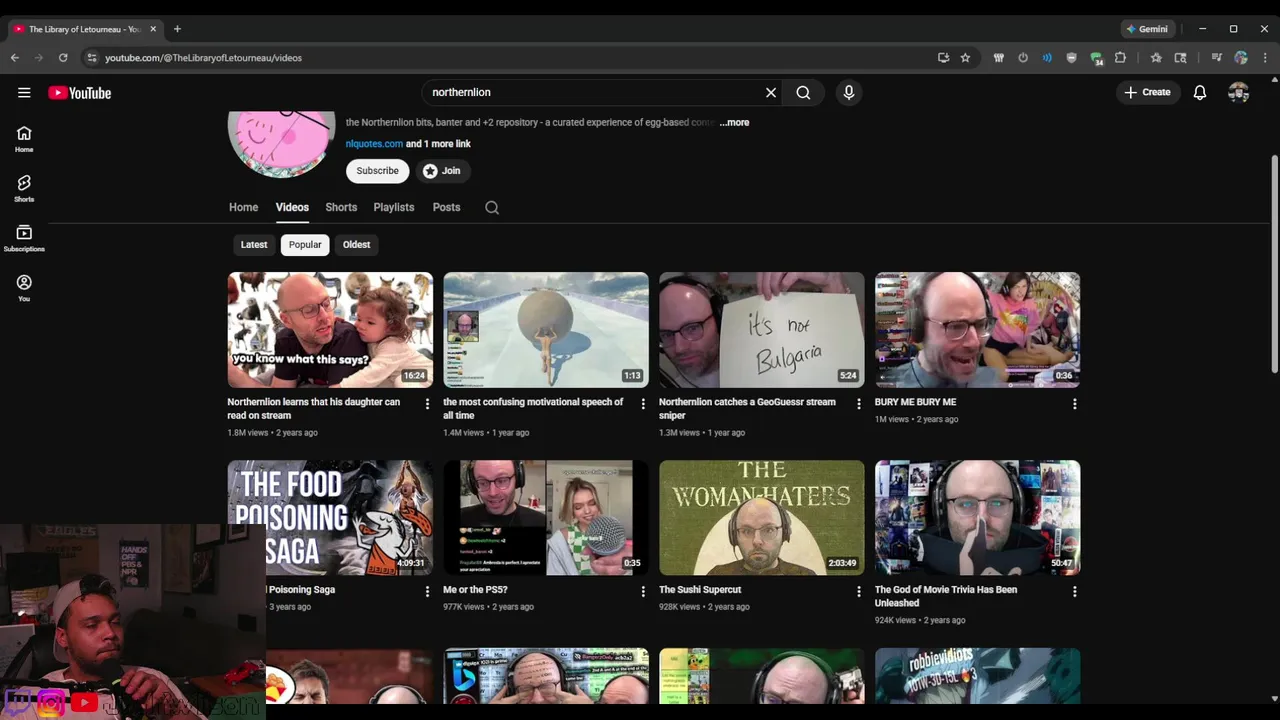The width and height of the screenshot is (1280, 720).
Task: Sort videos by Oldest
Action: pyautogui.click(x=356, y=245)
